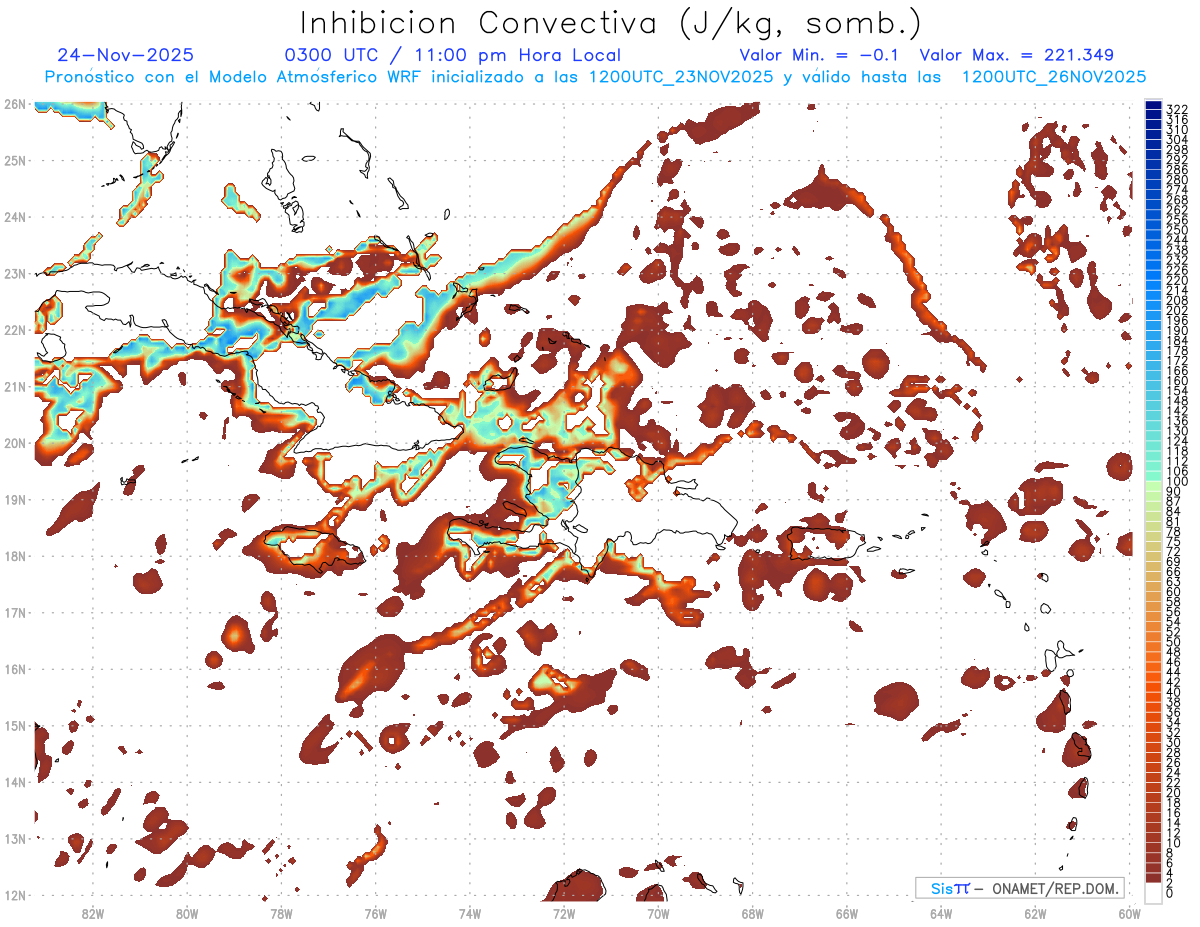Click the "0" colorbar value at the bottom

click(x=1170, y=893)
